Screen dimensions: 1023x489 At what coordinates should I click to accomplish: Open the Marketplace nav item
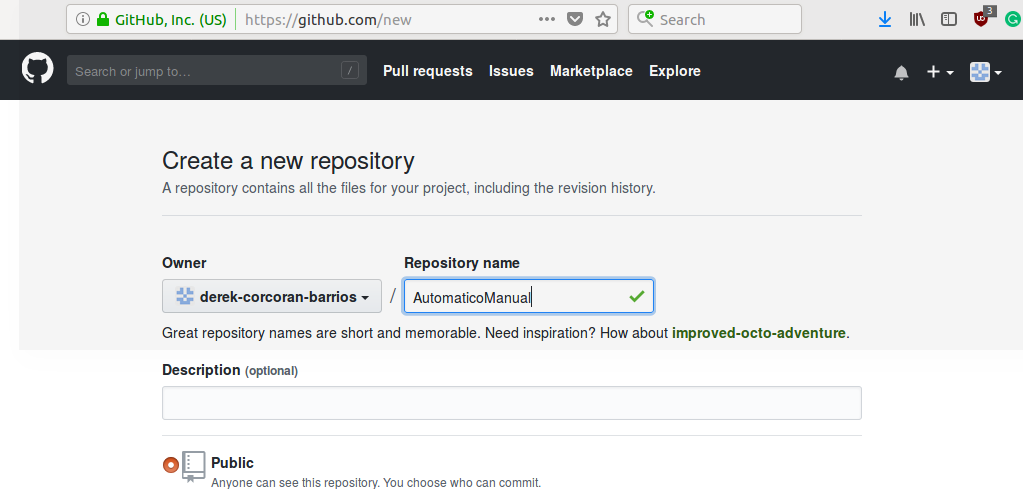(591, 71)
